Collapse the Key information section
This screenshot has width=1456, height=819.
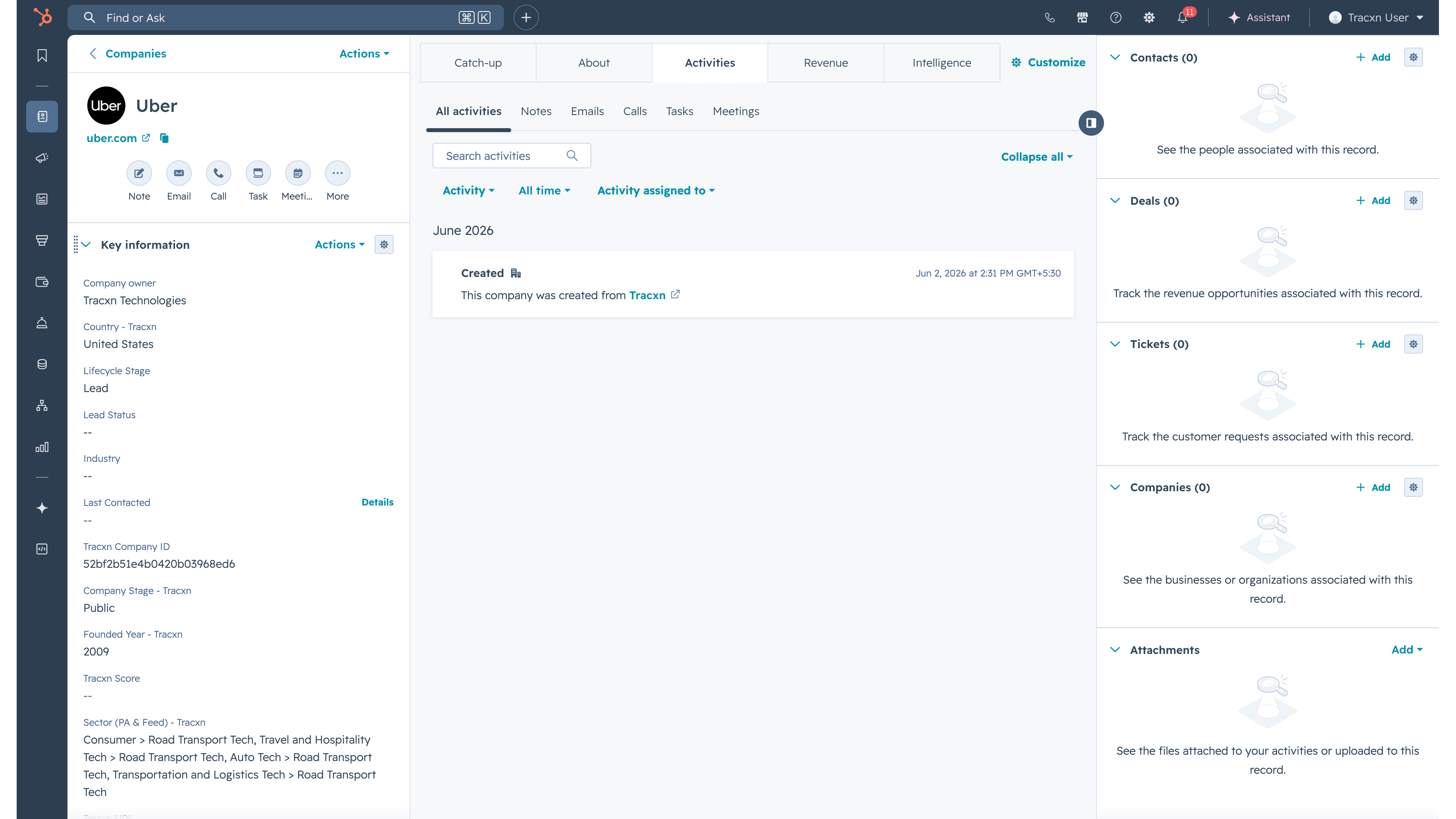pyautogui.click(x=86, y=245)
